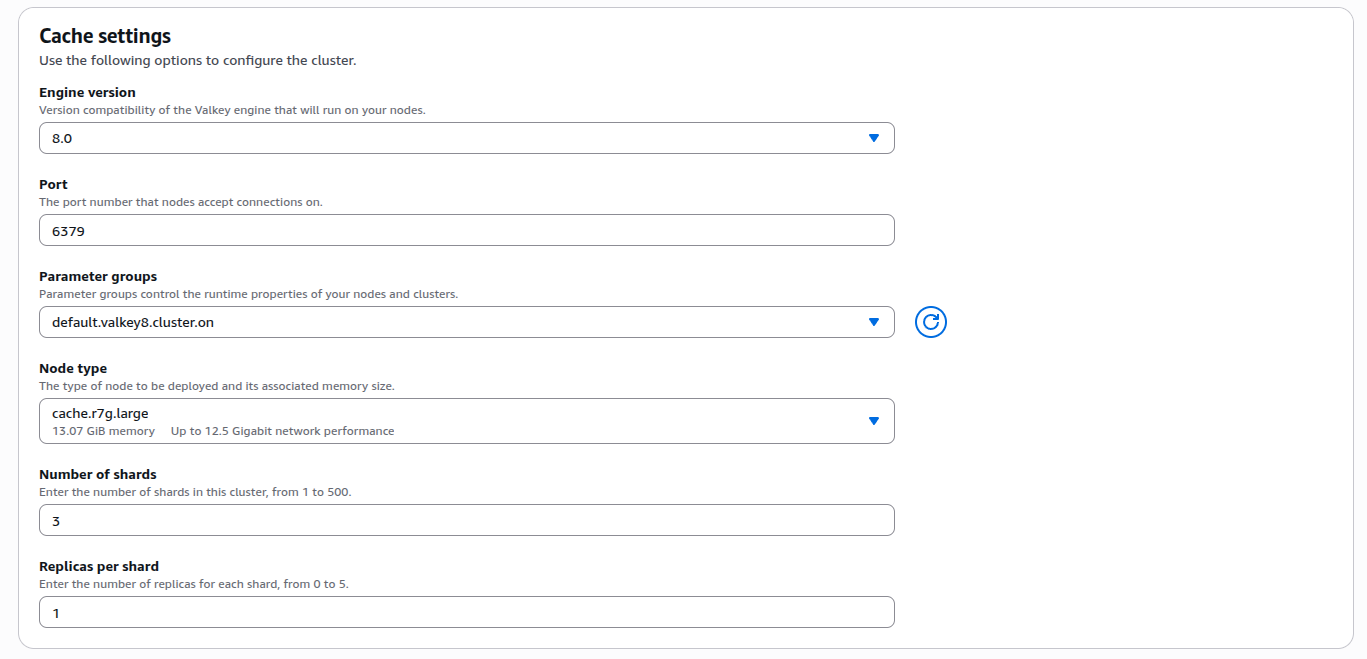Click the Replicas per shard label

[x=99, y=567]
